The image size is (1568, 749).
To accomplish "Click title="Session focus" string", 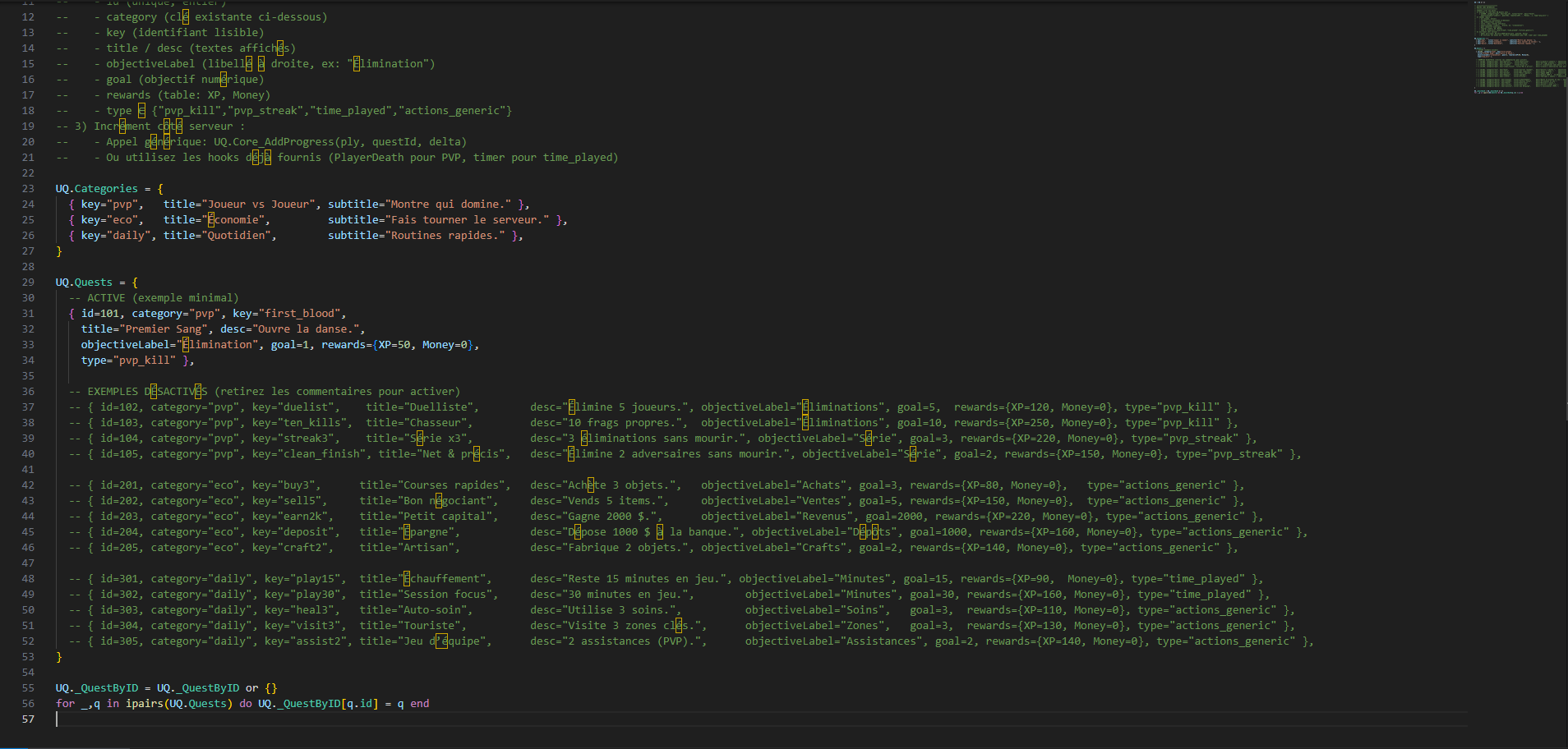I will pos(426,595).
